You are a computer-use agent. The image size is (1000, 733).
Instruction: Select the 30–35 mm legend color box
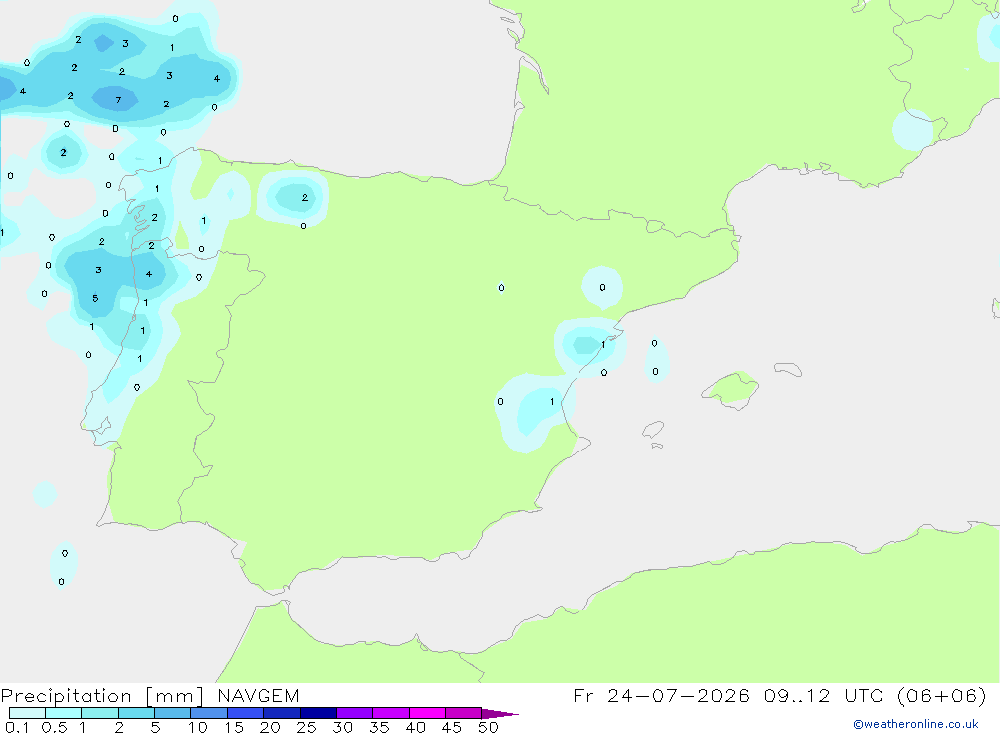pyautogui.click(x=355, y=713)
